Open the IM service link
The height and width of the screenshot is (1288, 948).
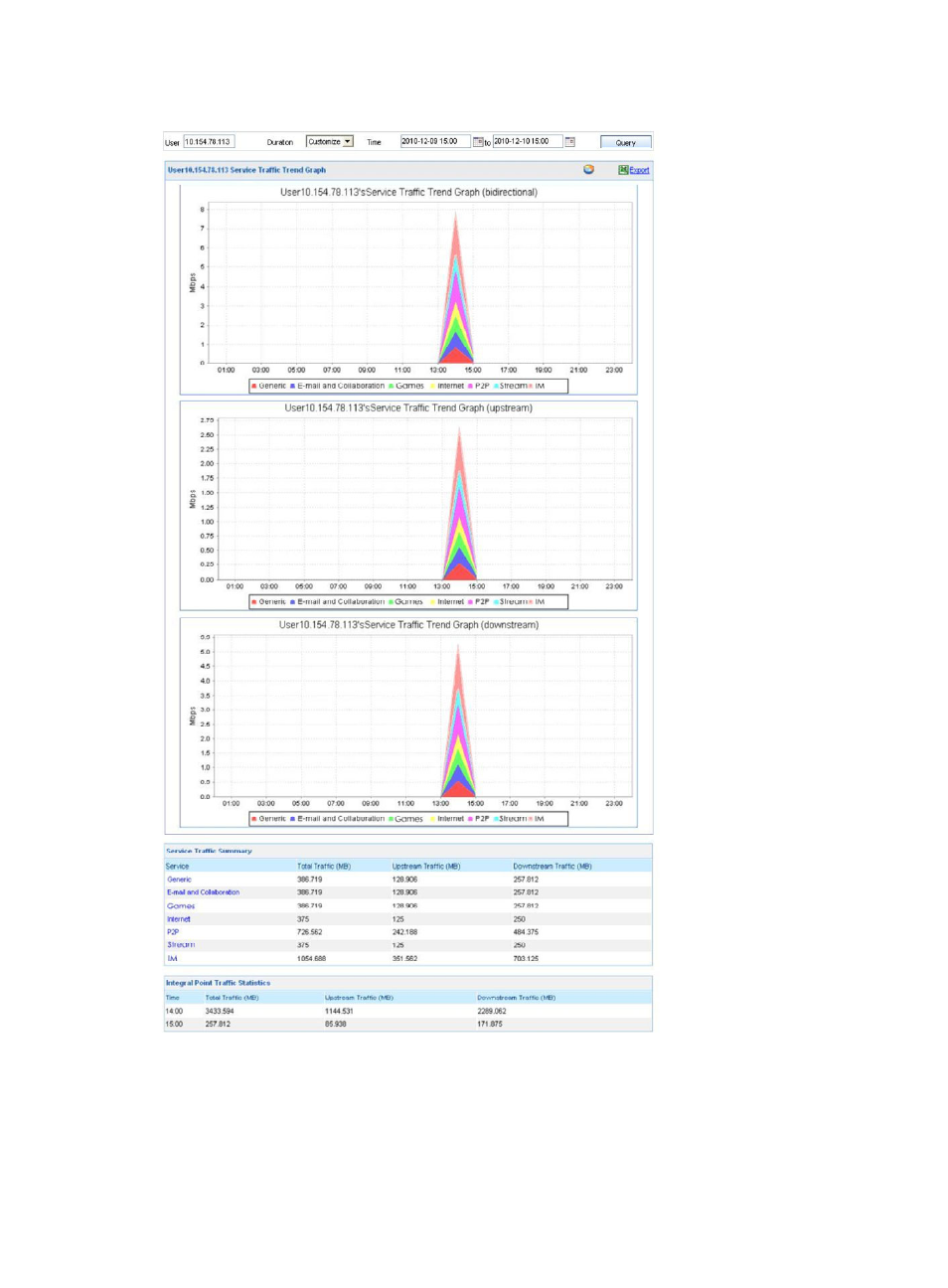coord(172,959)
